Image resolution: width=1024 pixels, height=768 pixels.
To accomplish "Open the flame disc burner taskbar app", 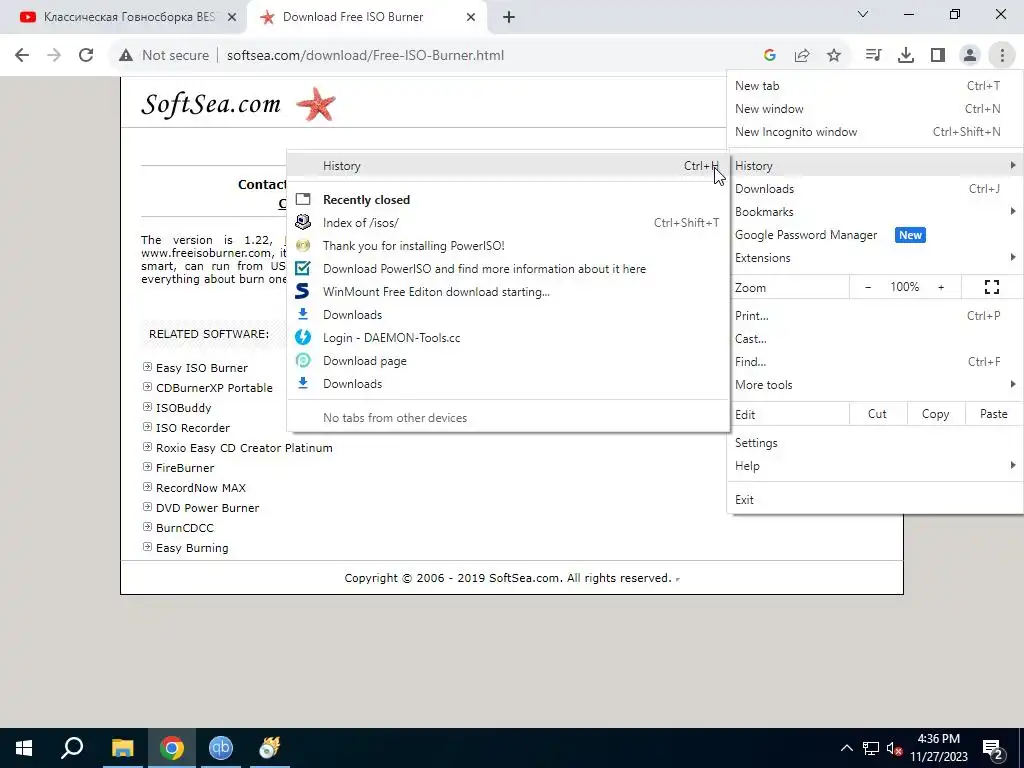I will click(x=269, y=748).
